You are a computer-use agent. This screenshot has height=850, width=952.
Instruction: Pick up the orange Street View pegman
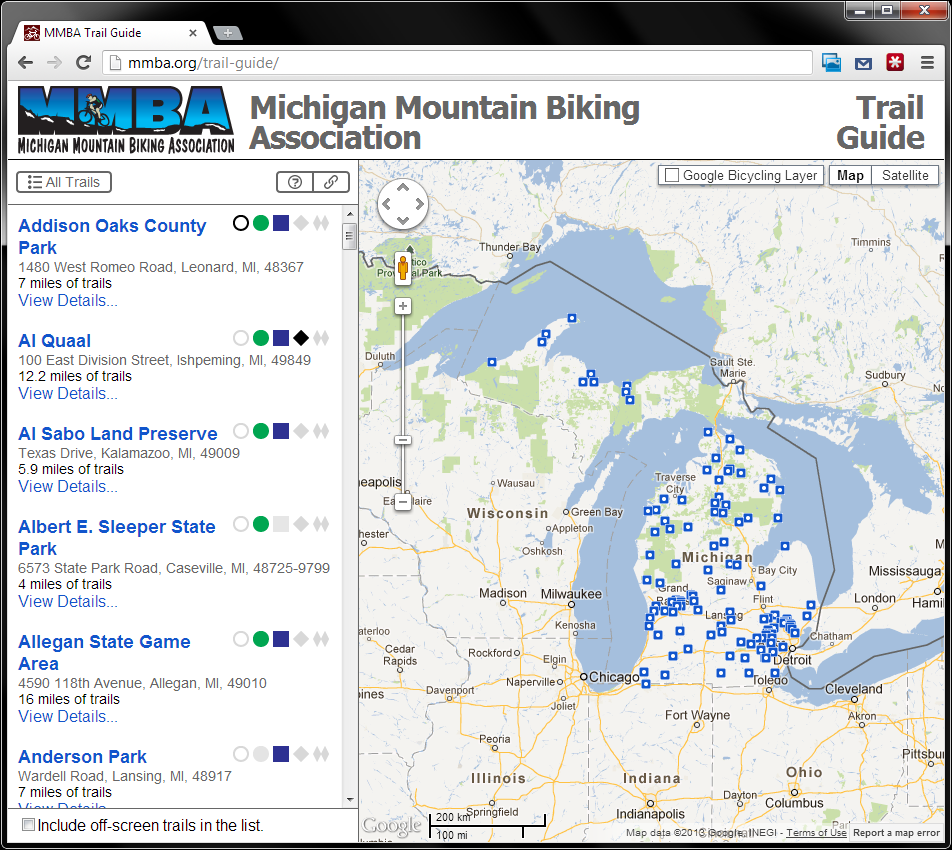(x=403, y=268)
